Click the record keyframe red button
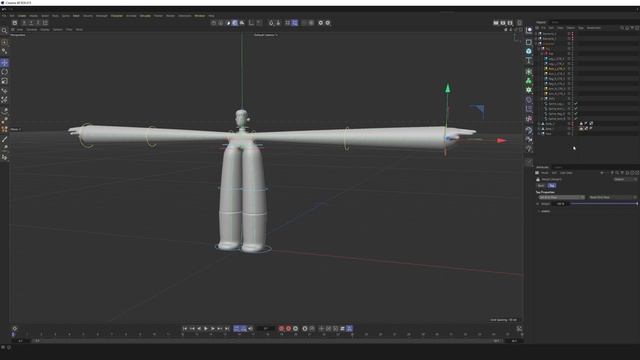 281,329
